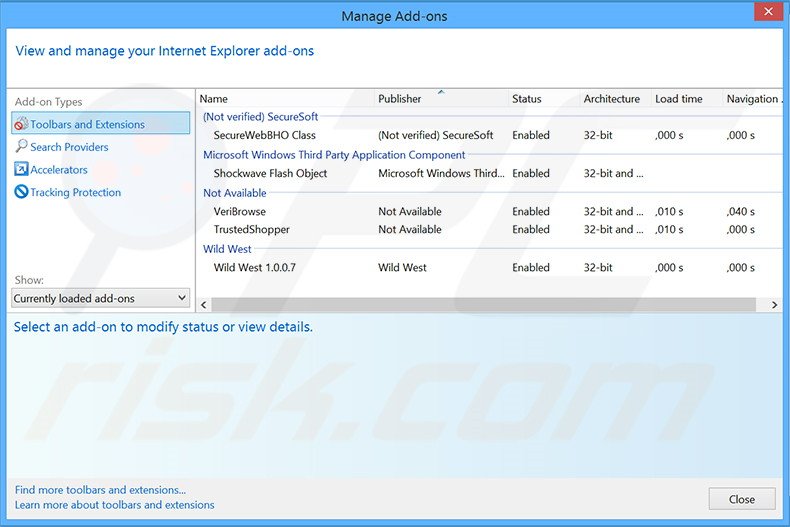Click the Wild West group header
Viewport: 790px width, 527px height.
click(227, 249)
